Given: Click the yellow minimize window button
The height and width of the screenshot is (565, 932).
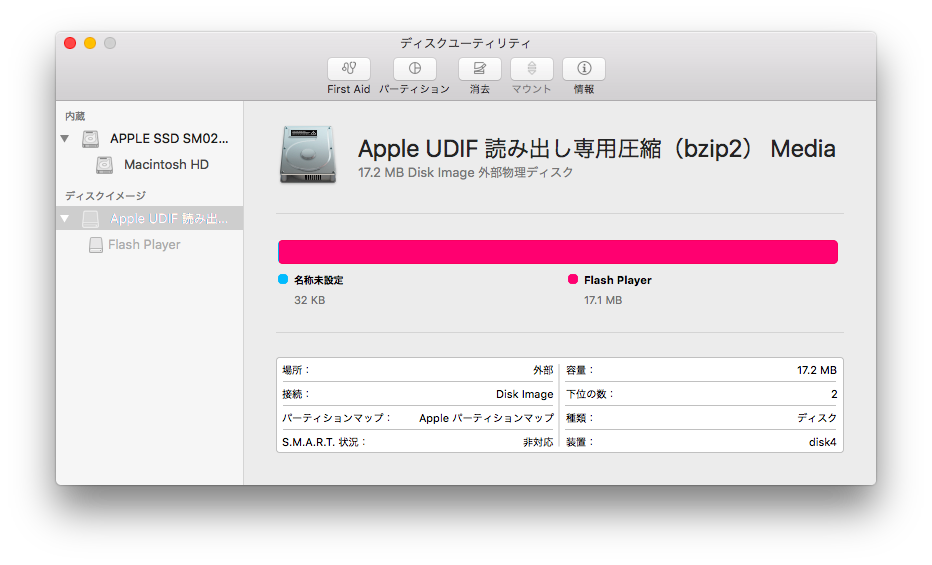Looking at the screenshot, I should (90, 43).
